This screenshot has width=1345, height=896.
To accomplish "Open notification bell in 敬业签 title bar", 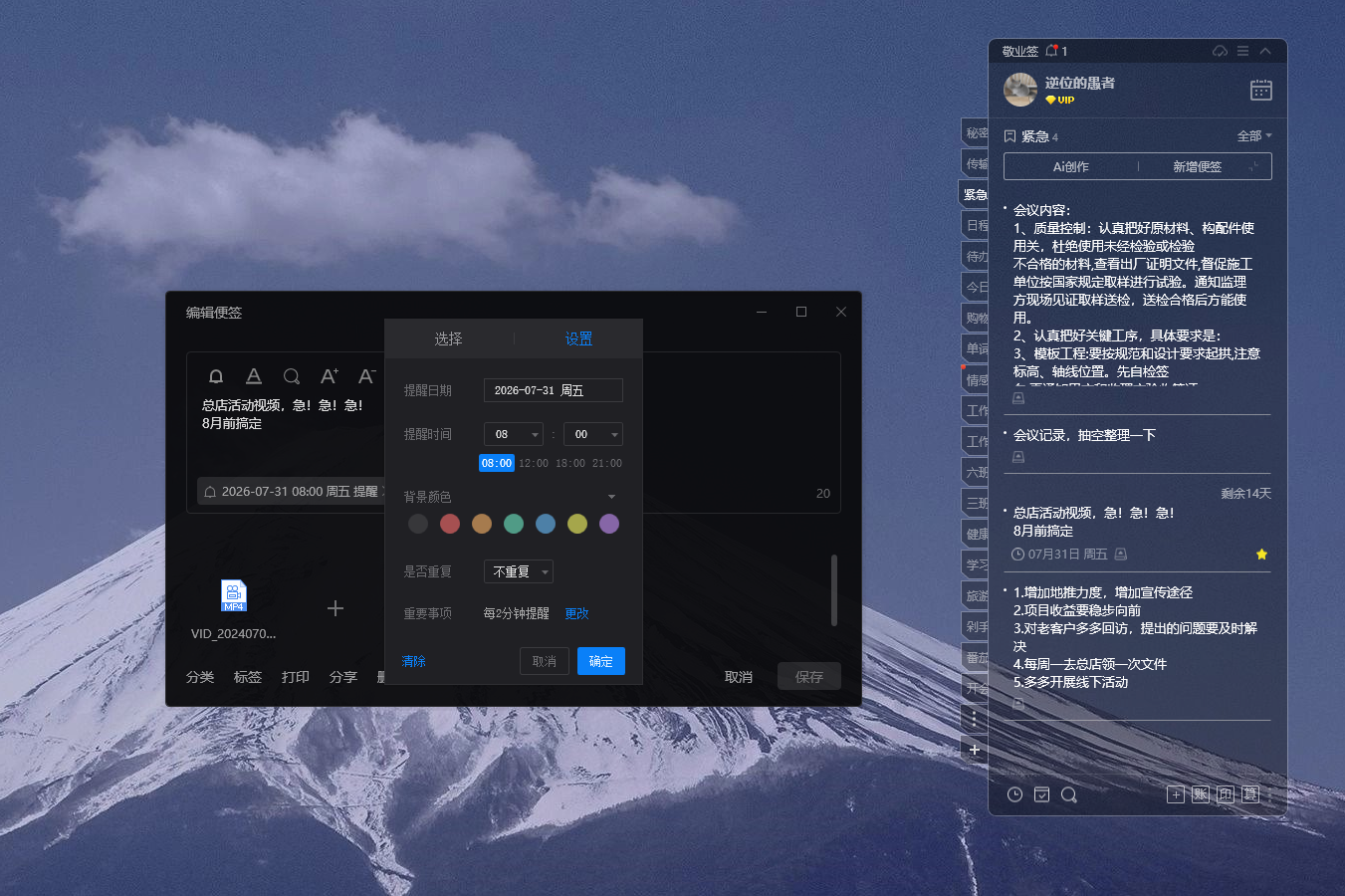I will (x=1051, y=51).
